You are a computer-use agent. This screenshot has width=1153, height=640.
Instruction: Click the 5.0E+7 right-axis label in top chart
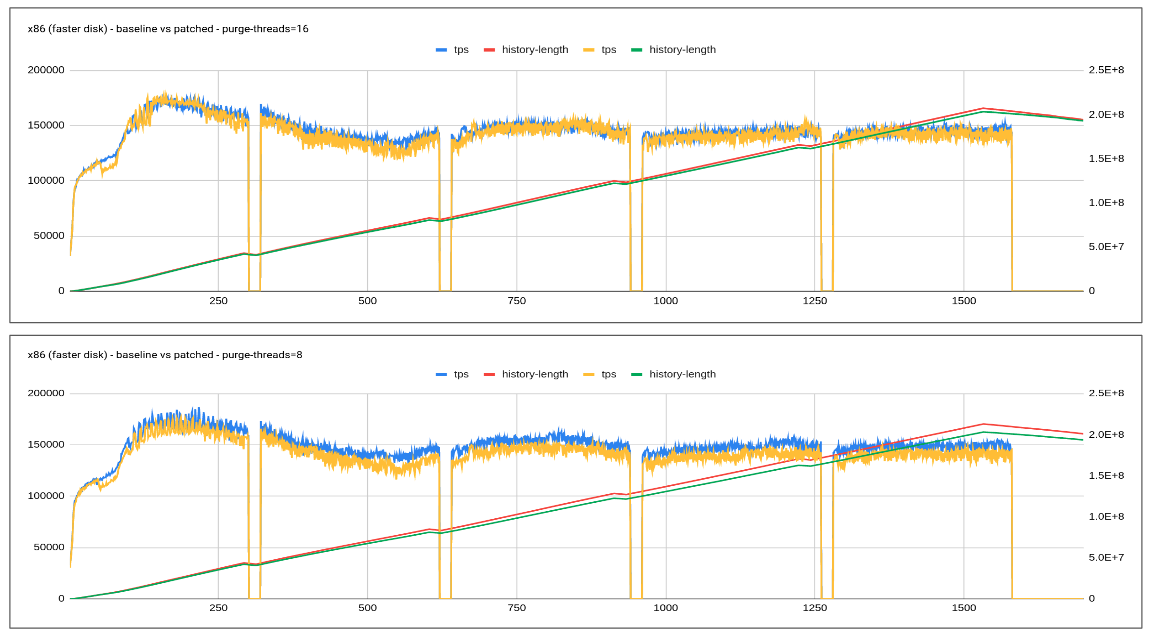click(x=1106, y=247)
